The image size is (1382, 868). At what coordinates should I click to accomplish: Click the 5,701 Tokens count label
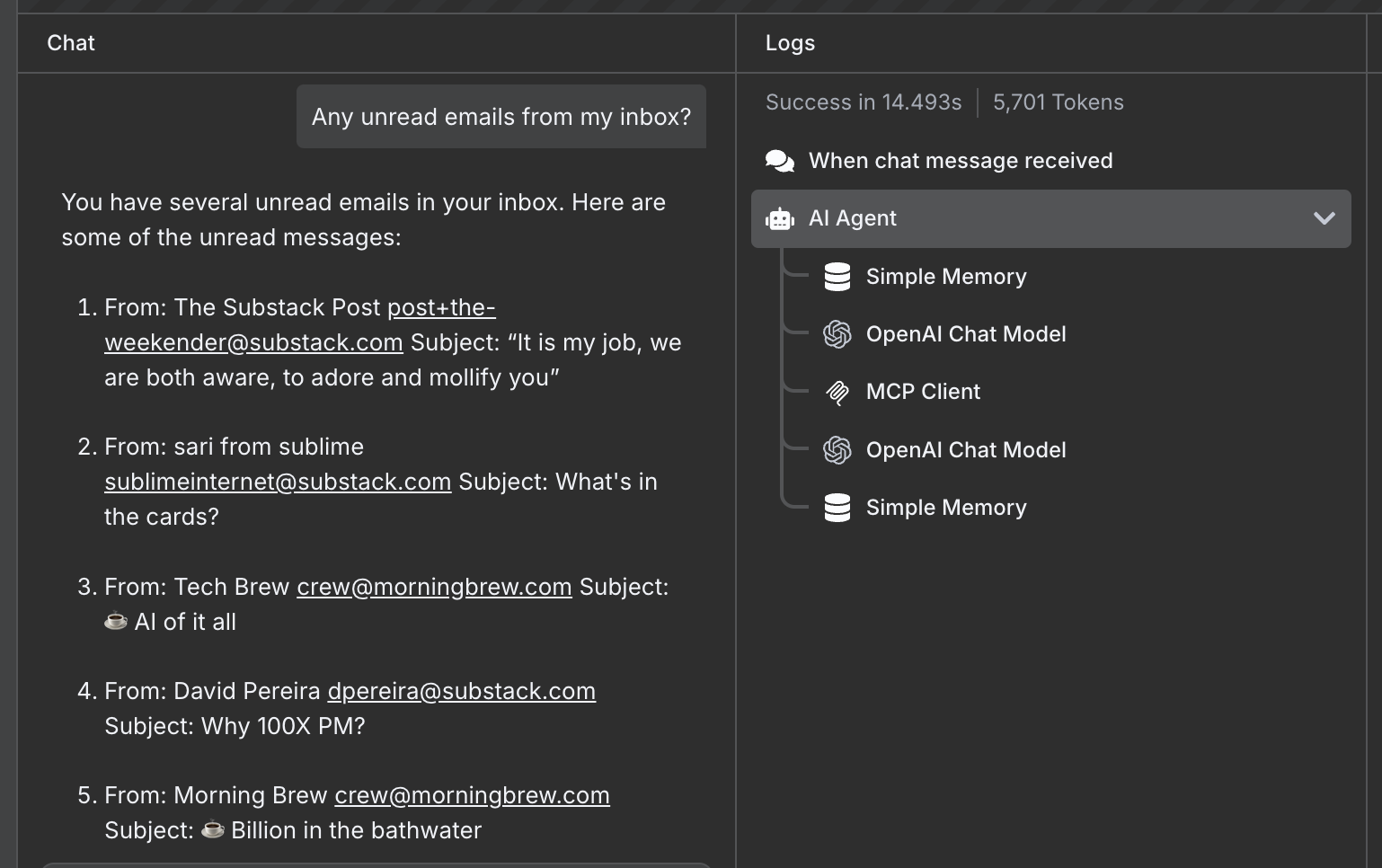pos(1058,102)
